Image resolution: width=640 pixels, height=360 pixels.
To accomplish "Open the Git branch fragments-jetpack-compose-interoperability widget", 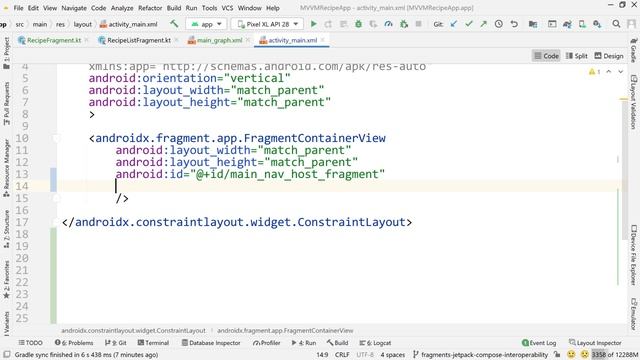I will coord(480,354).
